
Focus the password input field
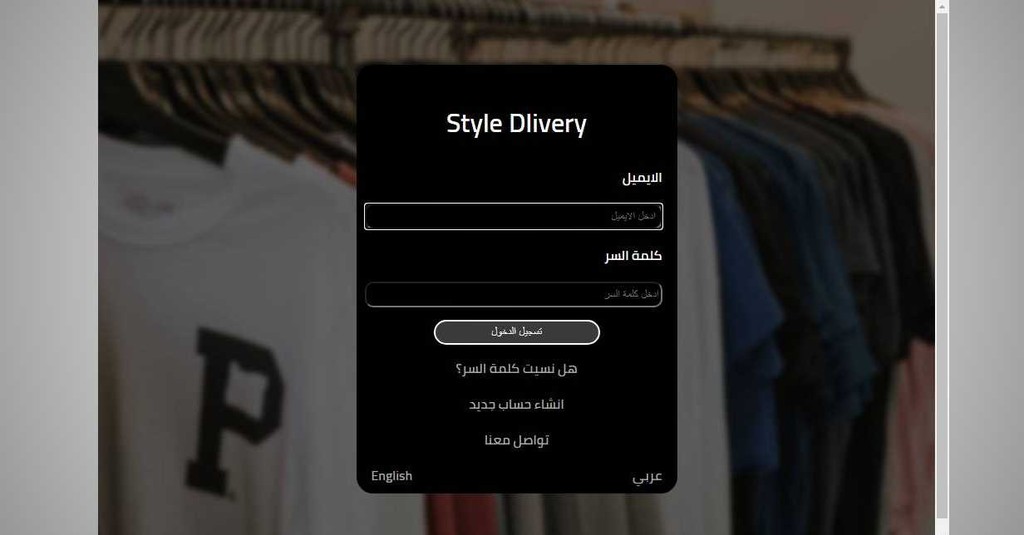tap(513, 295)
